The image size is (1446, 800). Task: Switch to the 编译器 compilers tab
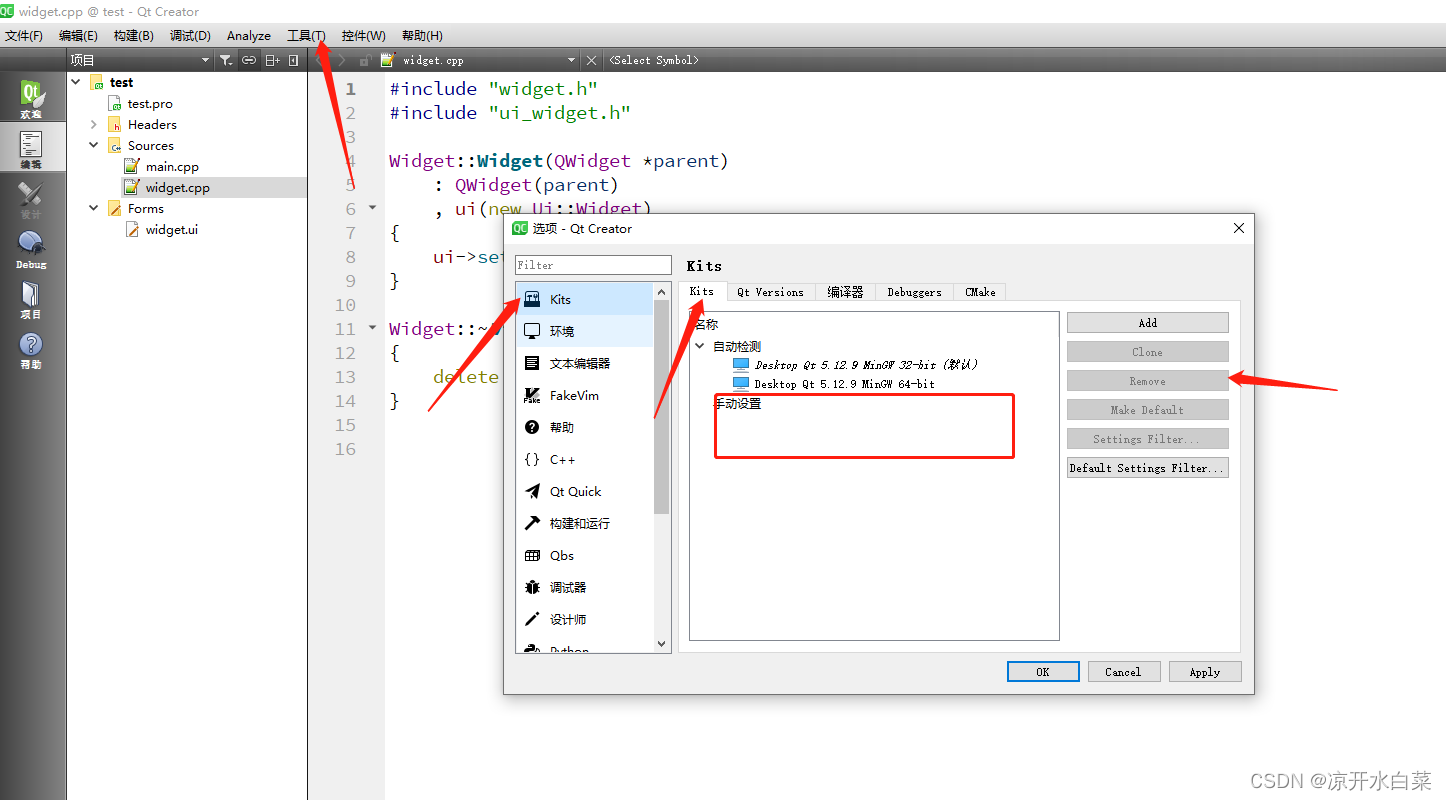[845, 292]
